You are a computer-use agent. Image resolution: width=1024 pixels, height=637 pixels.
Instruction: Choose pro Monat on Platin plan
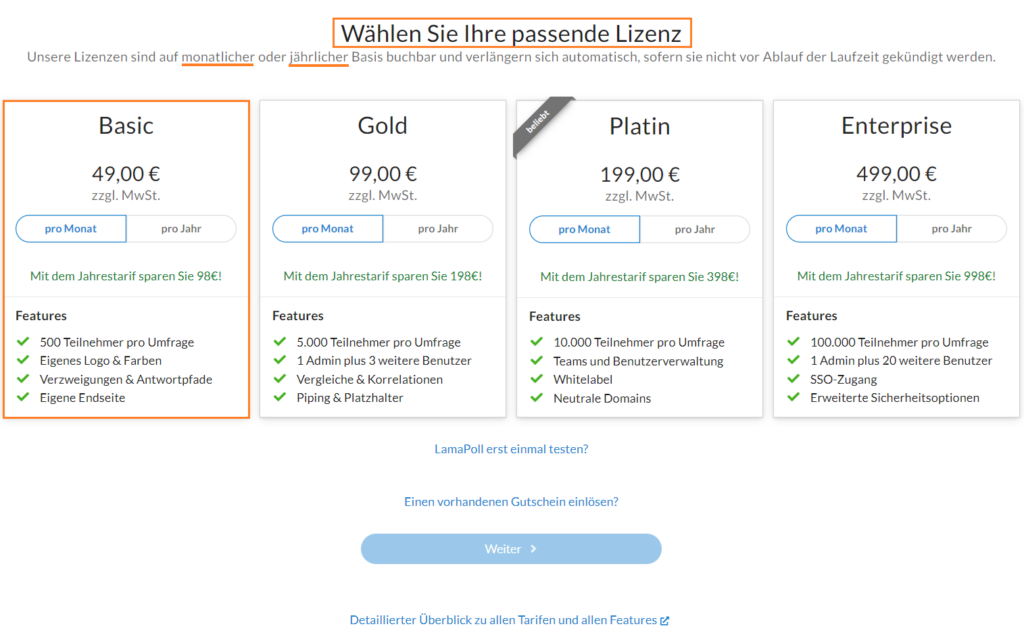584,229
